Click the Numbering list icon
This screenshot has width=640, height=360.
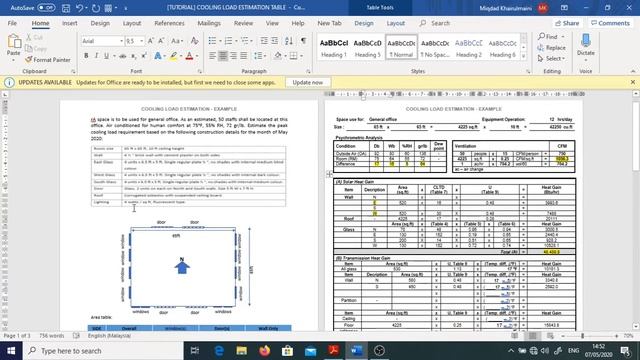coord(228,41)
